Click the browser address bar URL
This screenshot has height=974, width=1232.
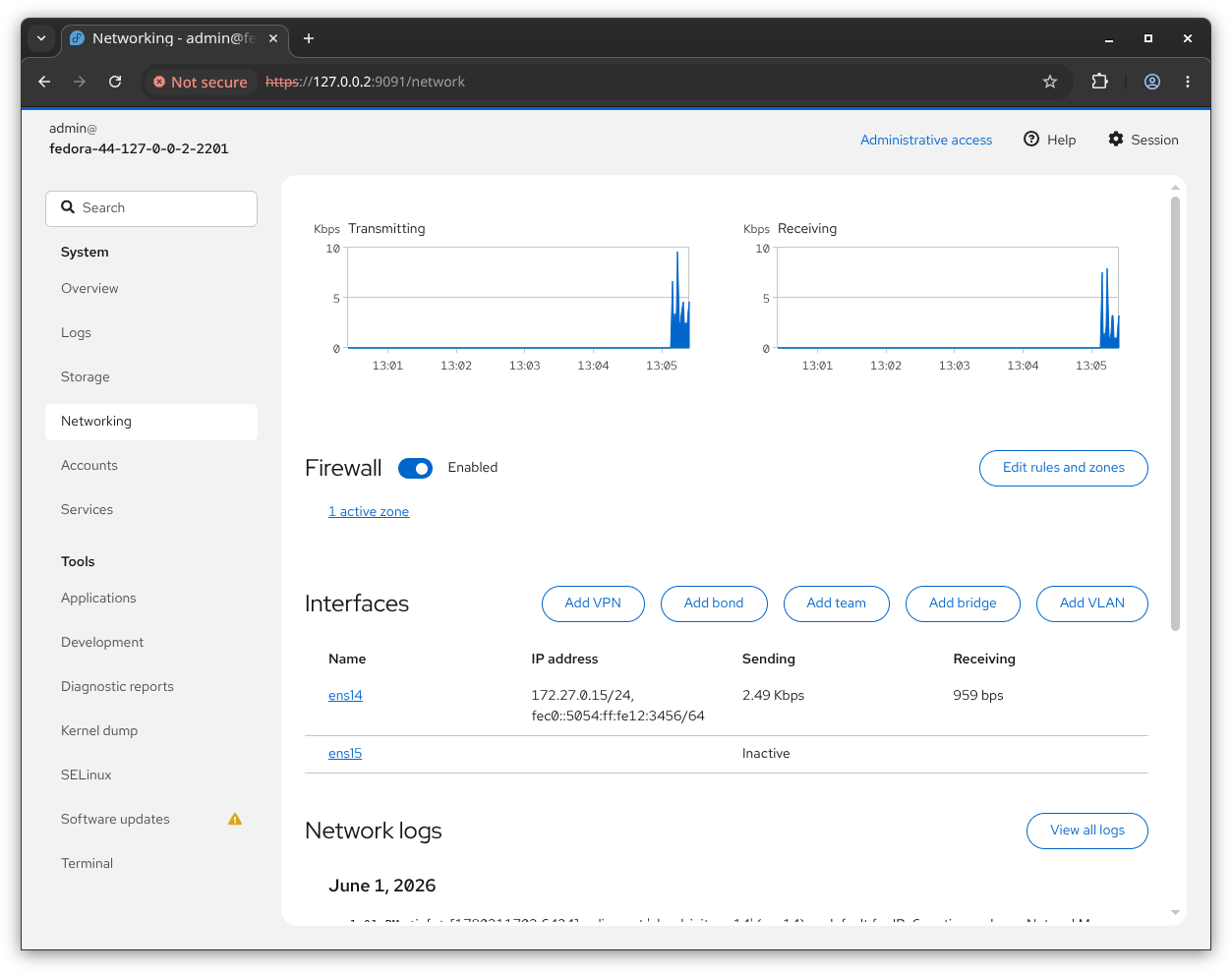[x=365, y=82]
